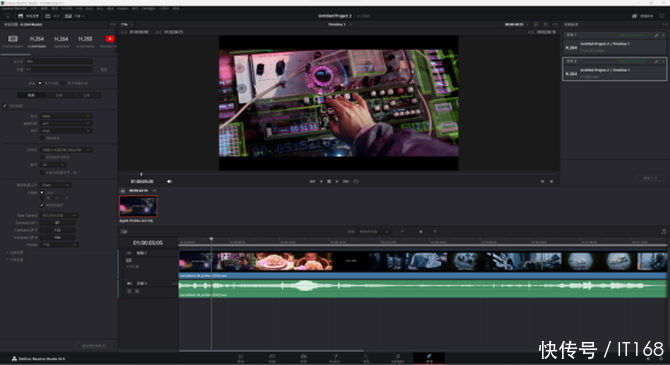Mute viewer audio with speaker icon
The image size is (670, 365).
pyautogui.click(x=169, y=182)
